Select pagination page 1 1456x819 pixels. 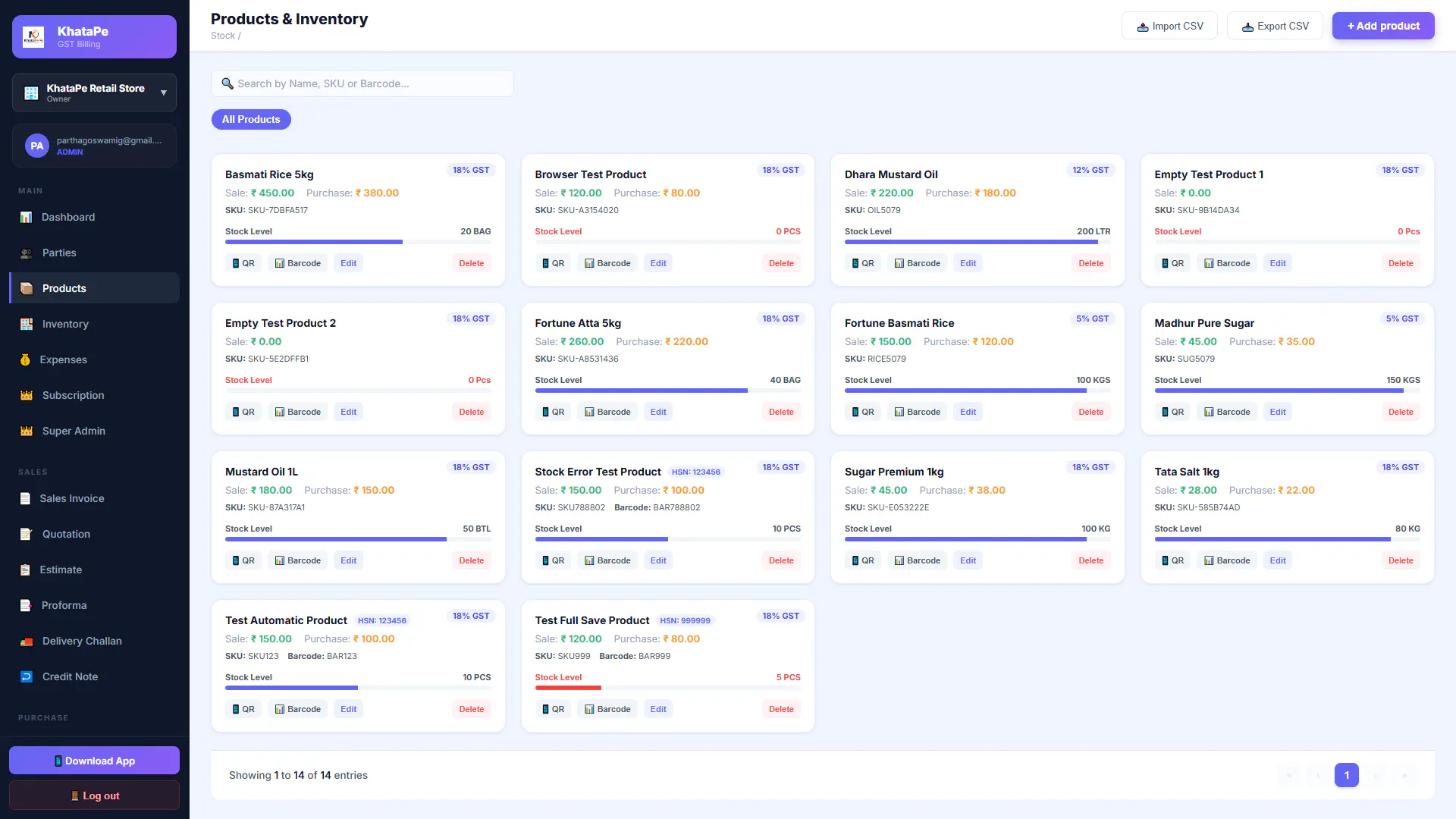1347,775
